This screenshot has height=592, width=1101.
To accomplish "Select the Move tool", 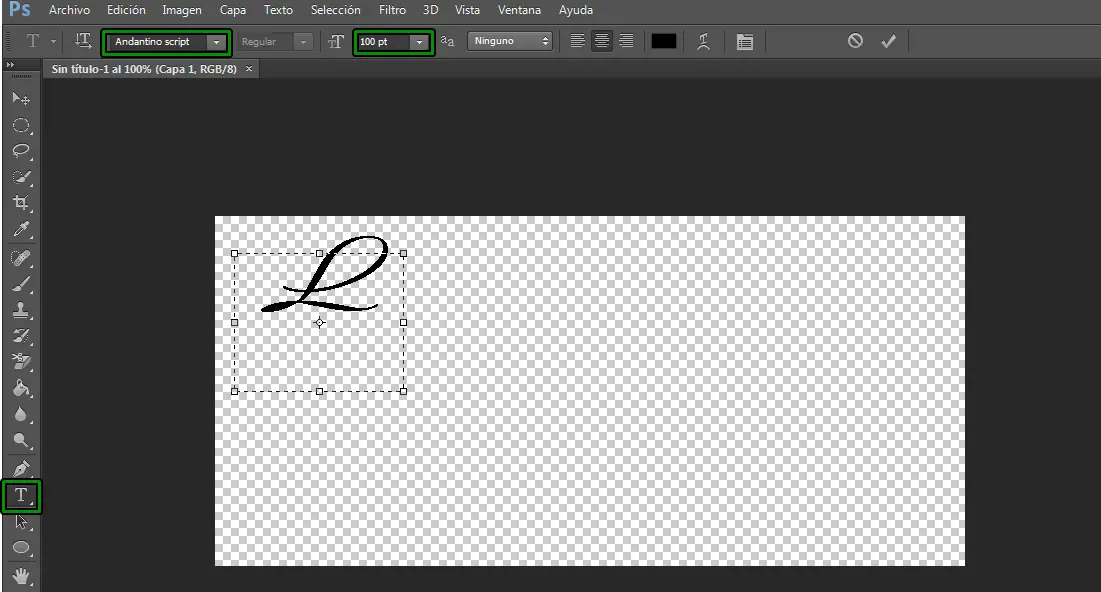I will [x=21, y=99].
